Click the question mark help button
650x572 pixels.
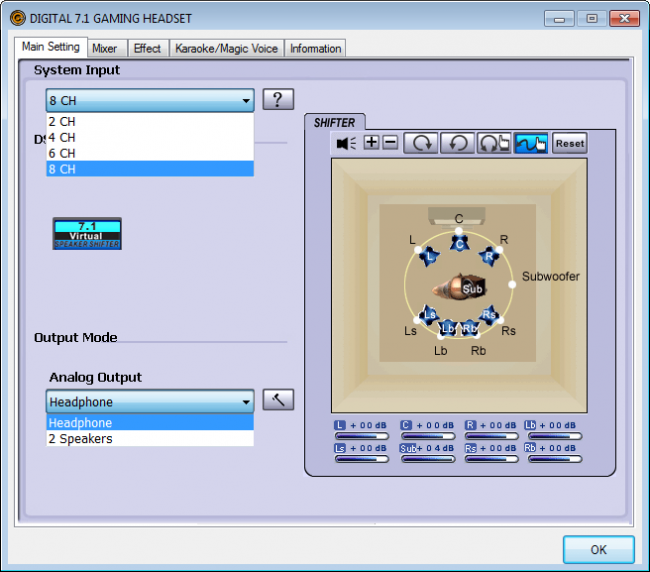[278, 99]
